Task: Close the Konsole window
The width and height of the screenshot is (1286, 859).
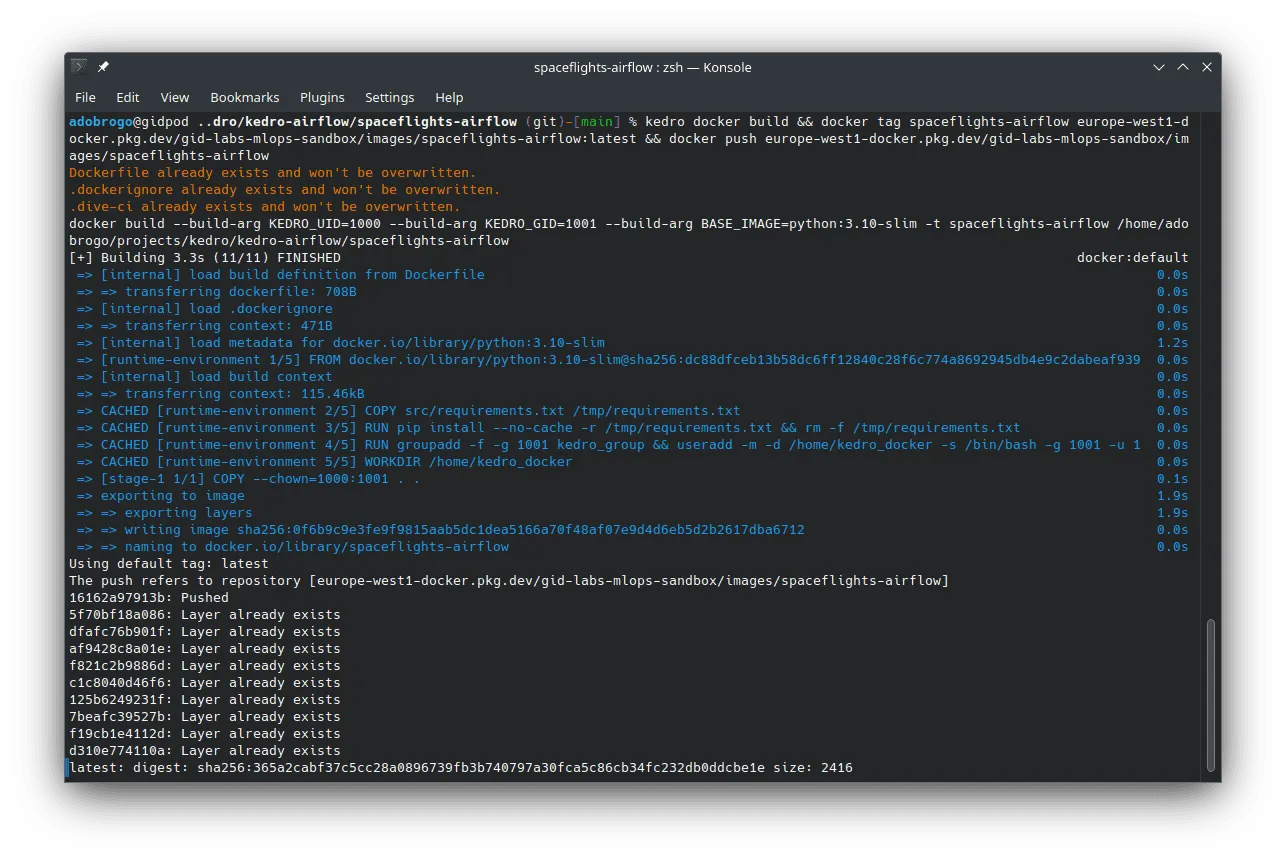Action: pos(1207,67)
